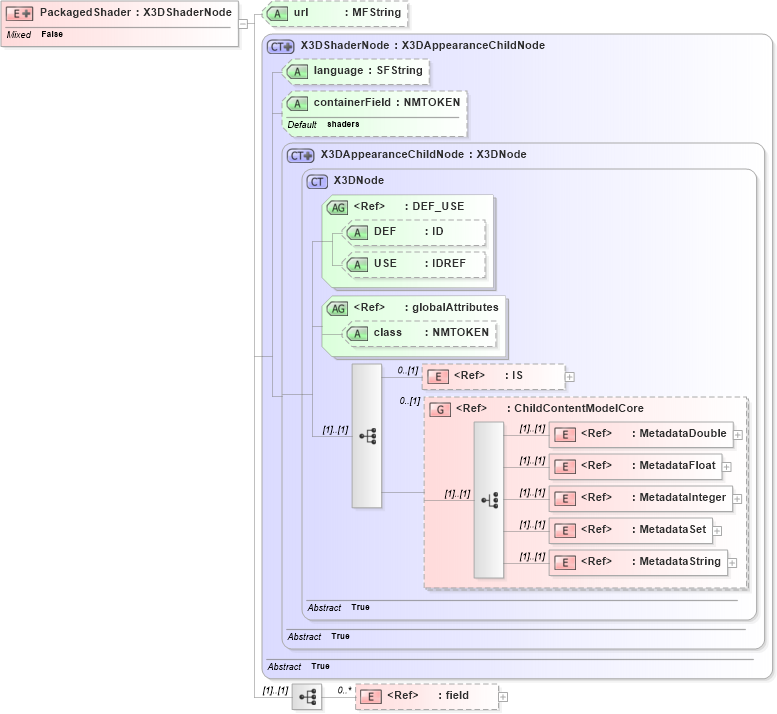This screenshot has width=777, height=714.
Task: Select the : ChildContentModelCore group label
Action: (x=575, y=408)
